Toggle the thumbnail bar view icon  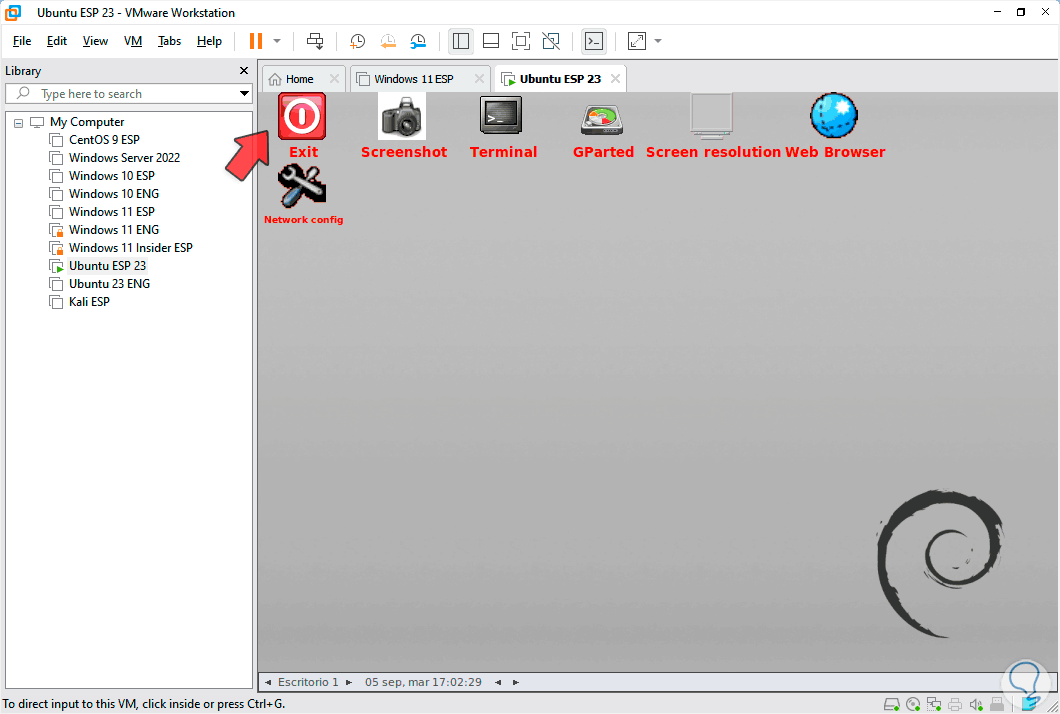[491, 41]
